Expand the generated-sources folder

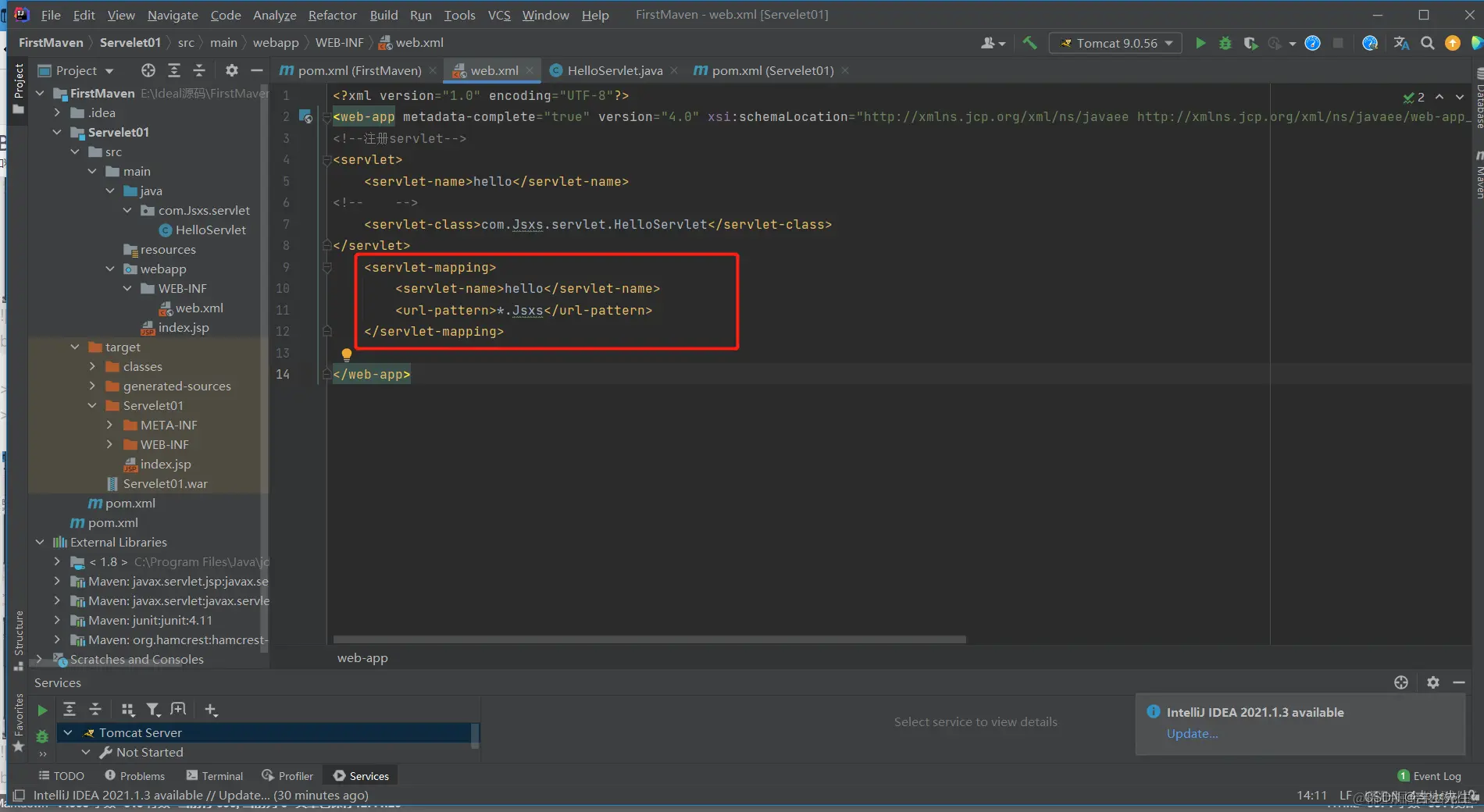(x=92, y=386)
